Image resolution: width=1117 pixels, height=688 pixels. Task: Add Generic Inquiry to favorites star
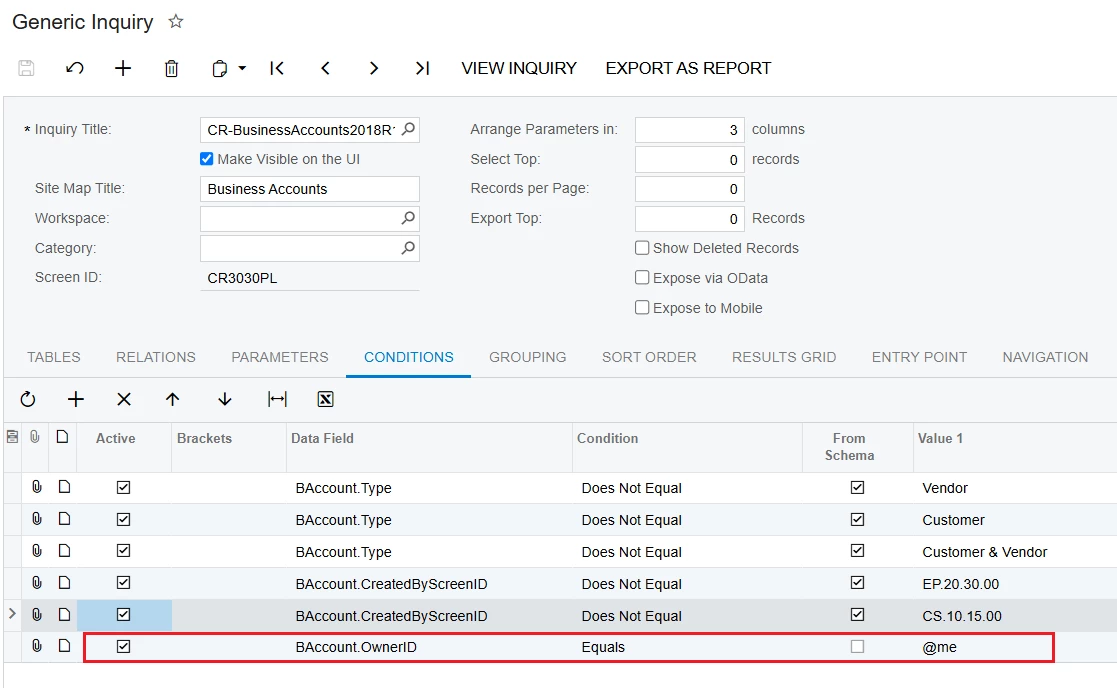[176, 22]
